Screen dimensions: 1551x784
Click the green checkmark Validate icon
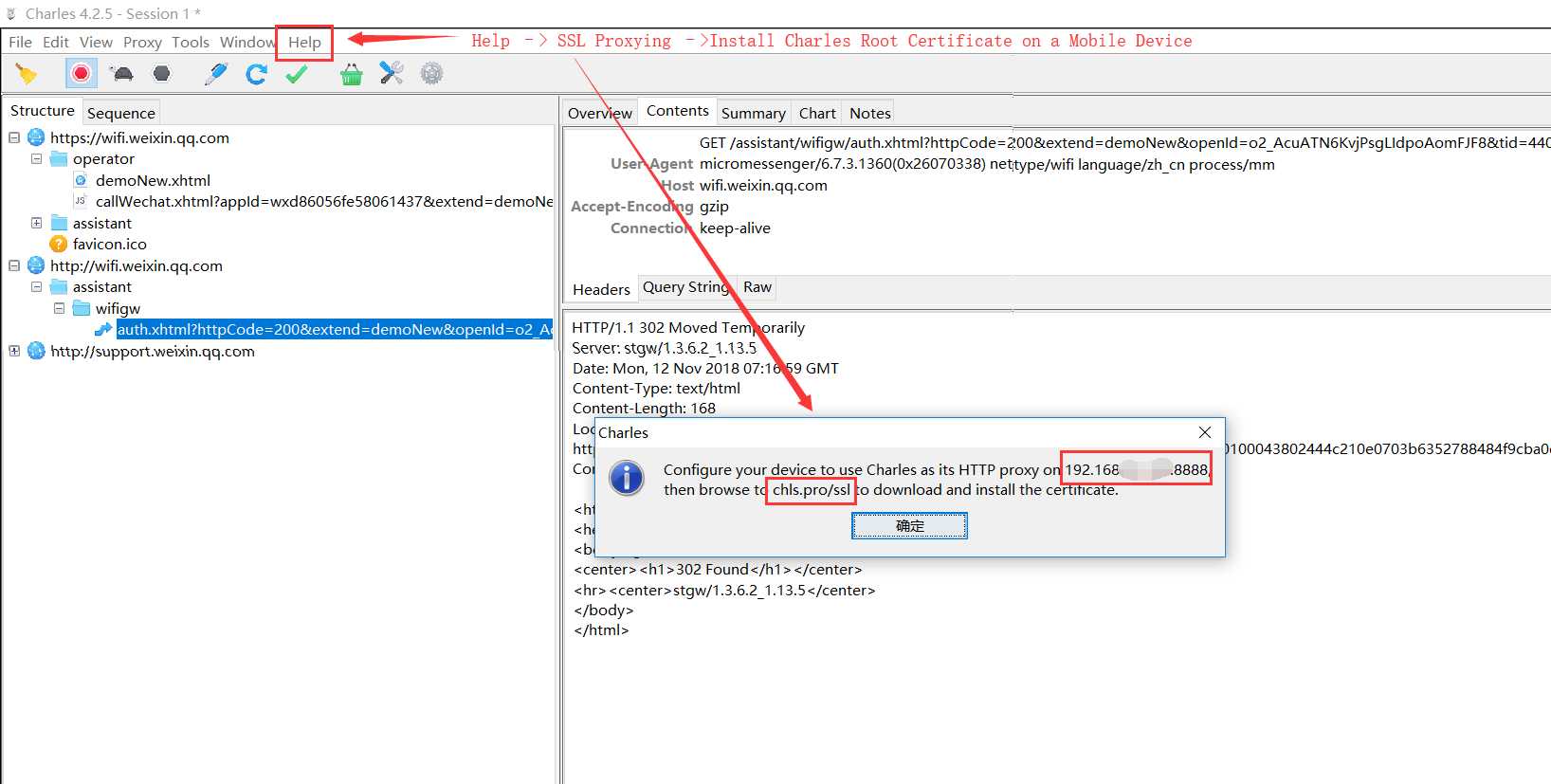(297, 74)
